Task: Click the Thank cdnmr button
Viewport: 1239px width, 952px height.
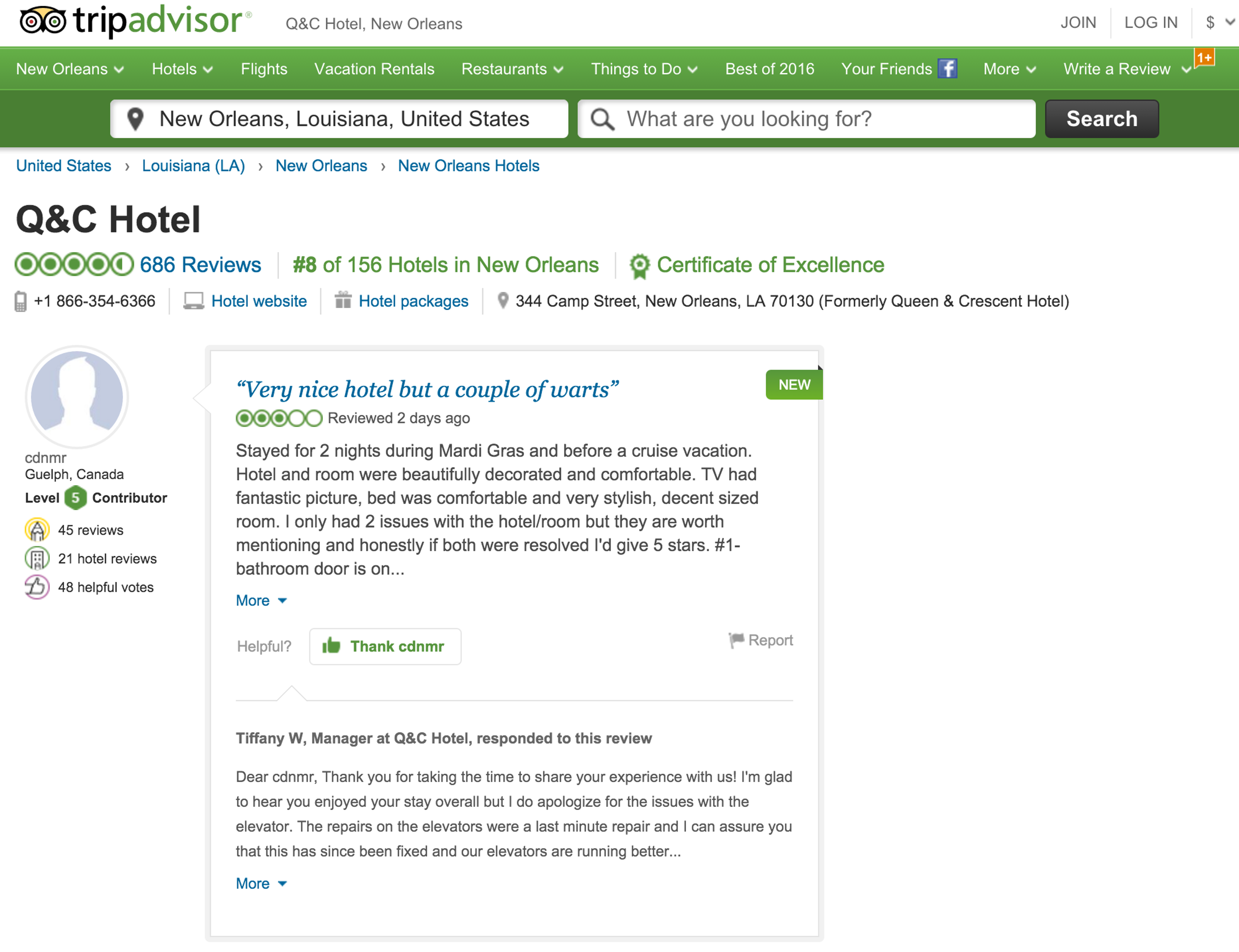Action: tap(385, 646)
